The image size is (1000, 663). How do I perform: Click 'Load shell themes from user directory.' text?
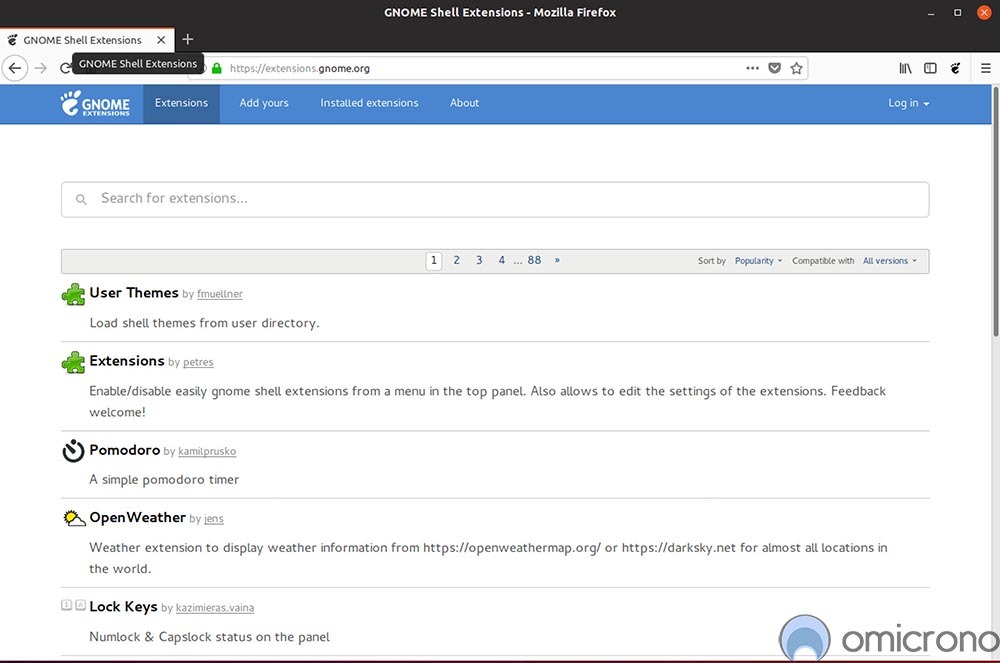[204, 323]
